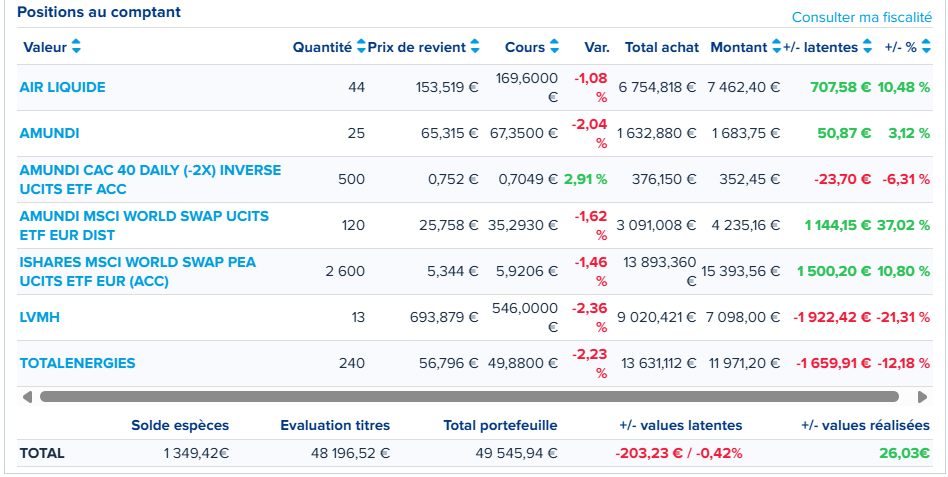Viewport: 948px width, 477px height.
Task: Click the Total achat column header
Action: coord(661,47)
